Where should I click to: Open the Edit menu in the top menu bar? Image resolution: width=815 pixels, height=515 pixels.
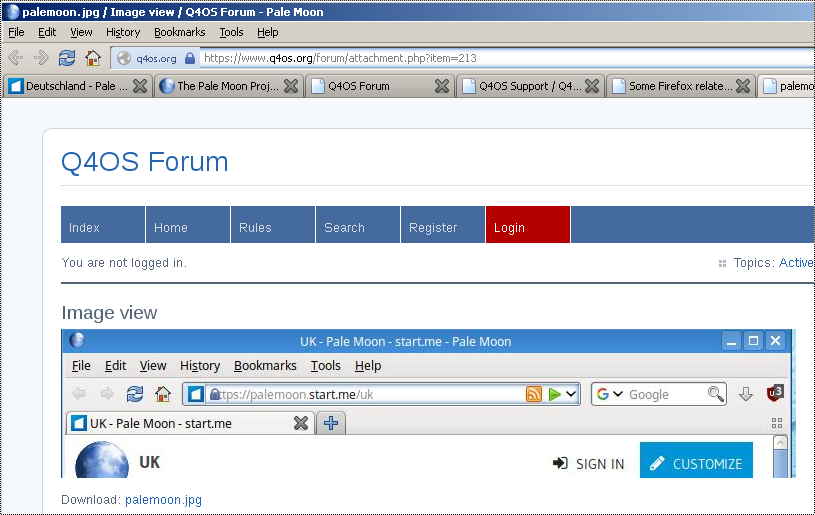47,32
